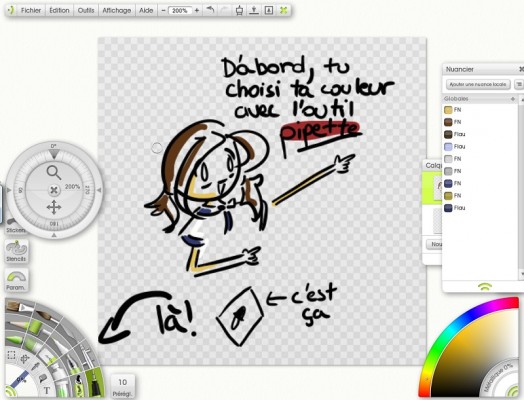Click the move arrows icon in canvas positioner
Viewport: 524px width, 400px height.
click(54, 207)
